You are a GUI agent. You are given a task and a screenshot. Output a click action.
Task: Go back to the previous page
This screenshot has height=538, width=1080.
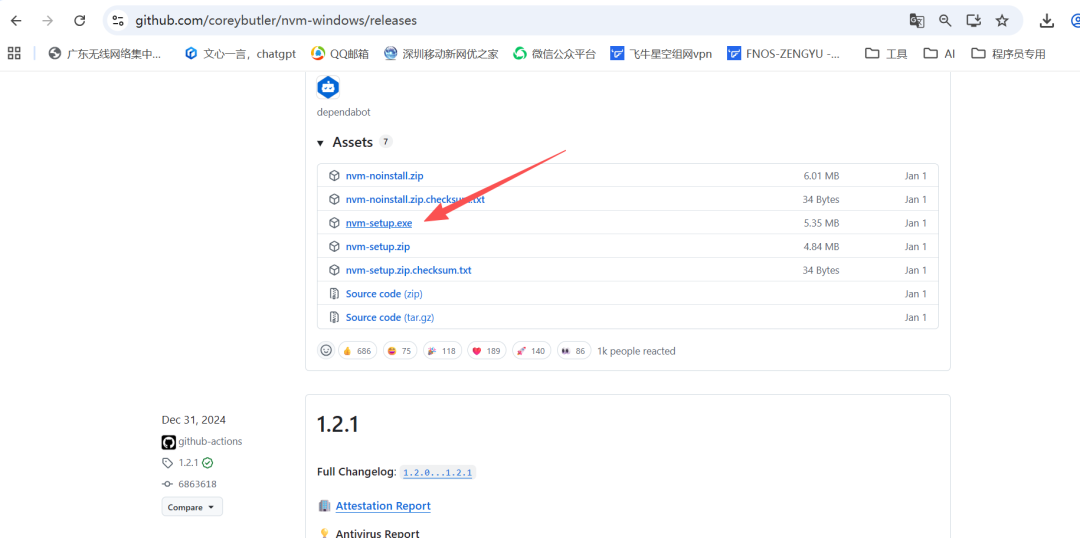tap(16, 21)
